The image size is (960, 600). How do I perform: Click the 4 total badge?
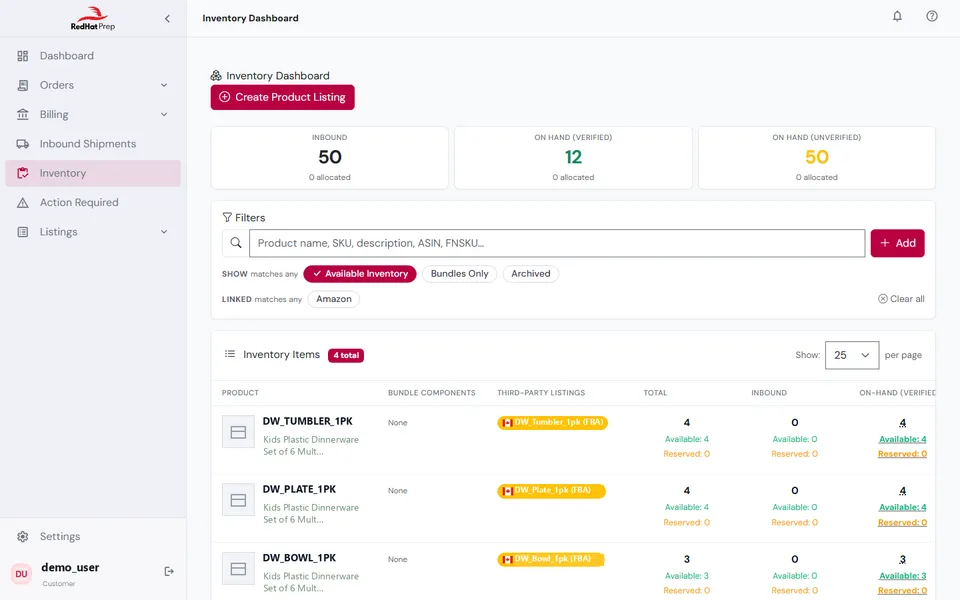[x=346, y=355]
